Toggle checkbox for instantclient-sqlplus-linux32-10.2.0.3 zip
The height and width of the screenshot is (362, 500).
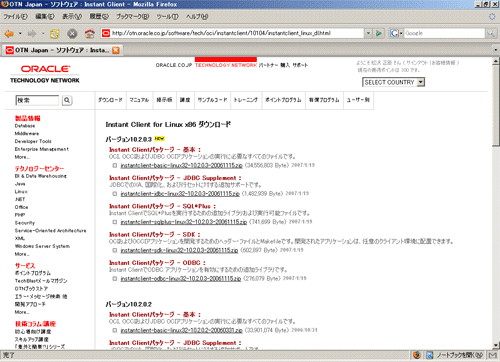115,222
